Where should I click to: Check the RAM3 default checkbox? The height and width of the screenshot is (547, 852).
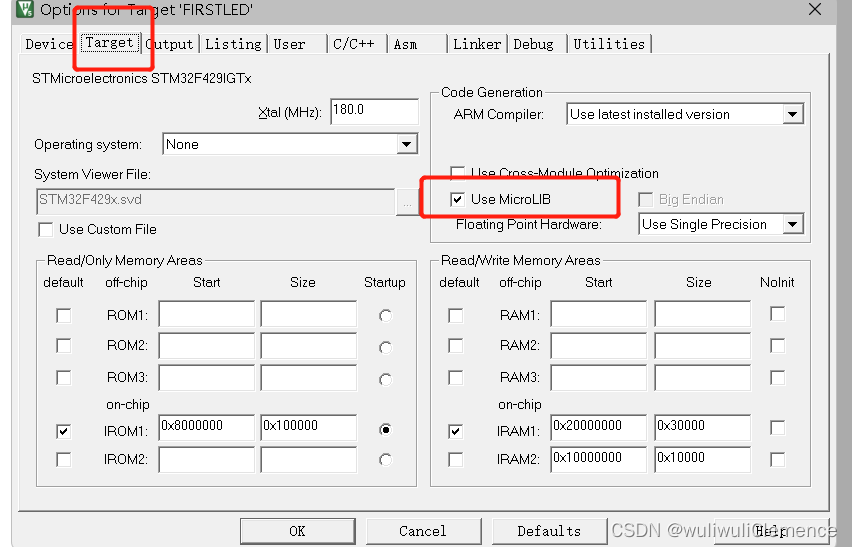[x=455, y=378]
